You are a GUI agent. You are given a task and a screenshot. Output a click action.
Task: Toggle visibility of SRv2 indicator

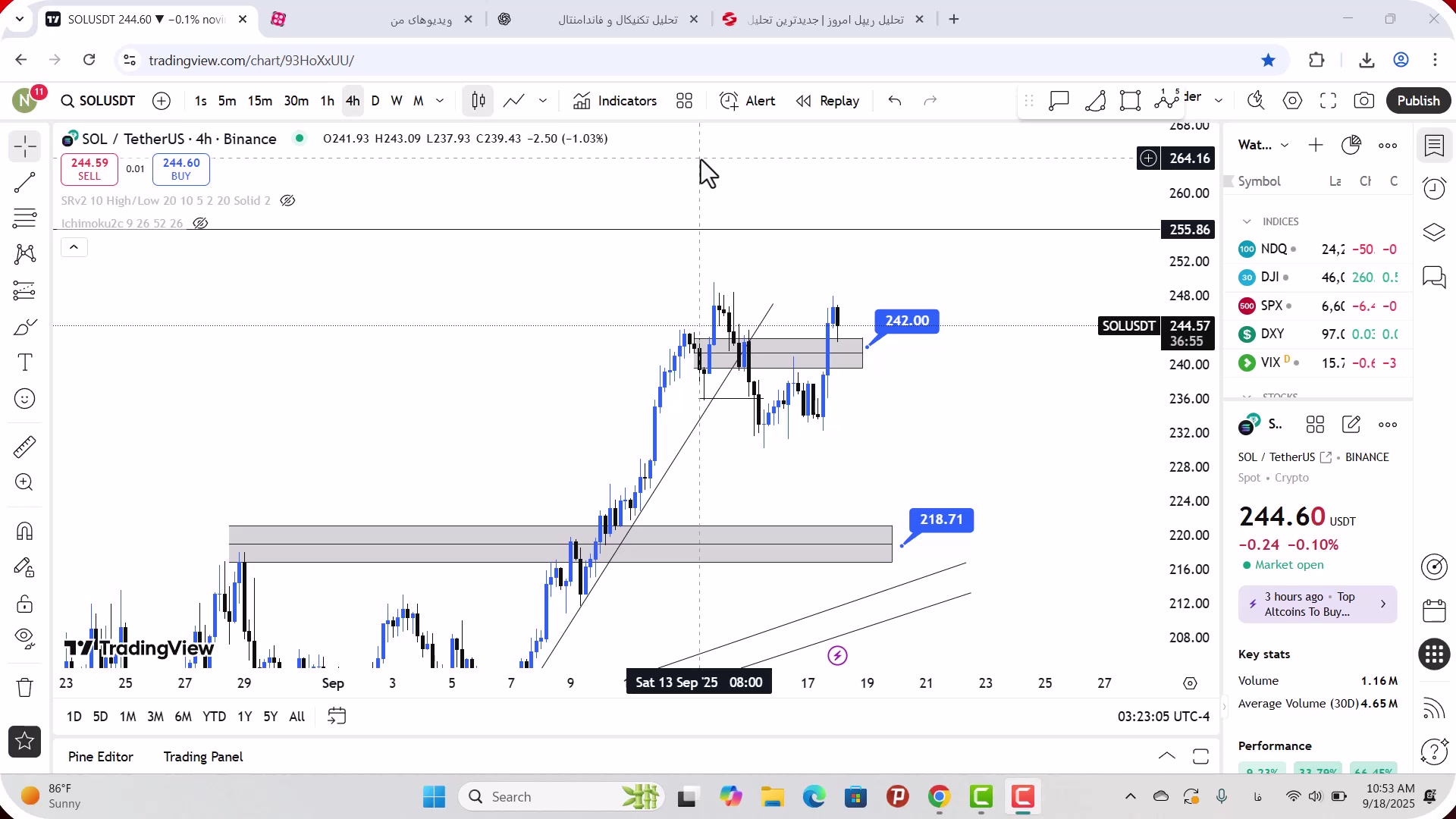(287, 201)
